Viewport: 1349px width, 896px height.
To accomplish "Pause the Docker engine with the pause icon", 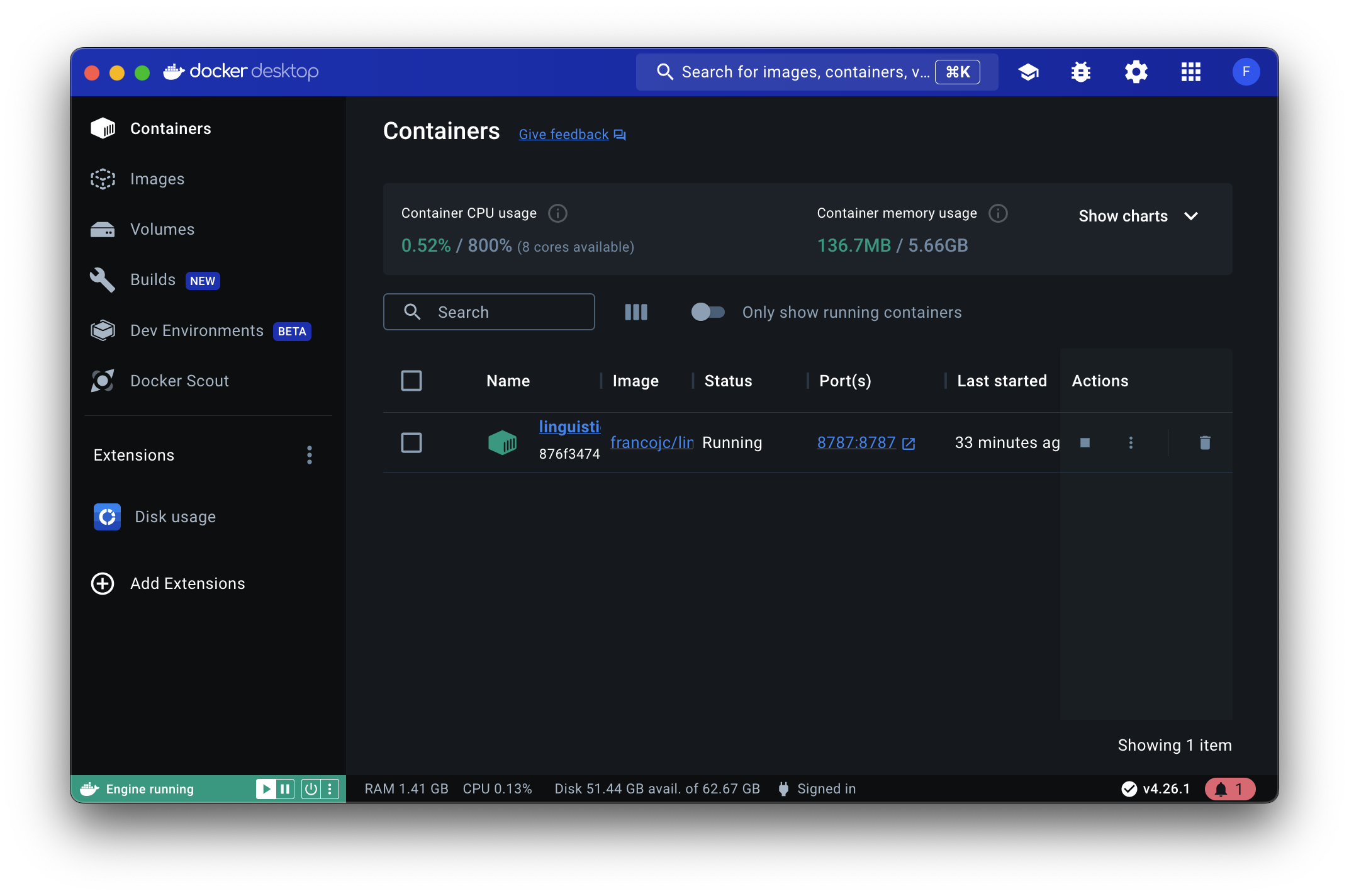I will (x=285, y=789).
